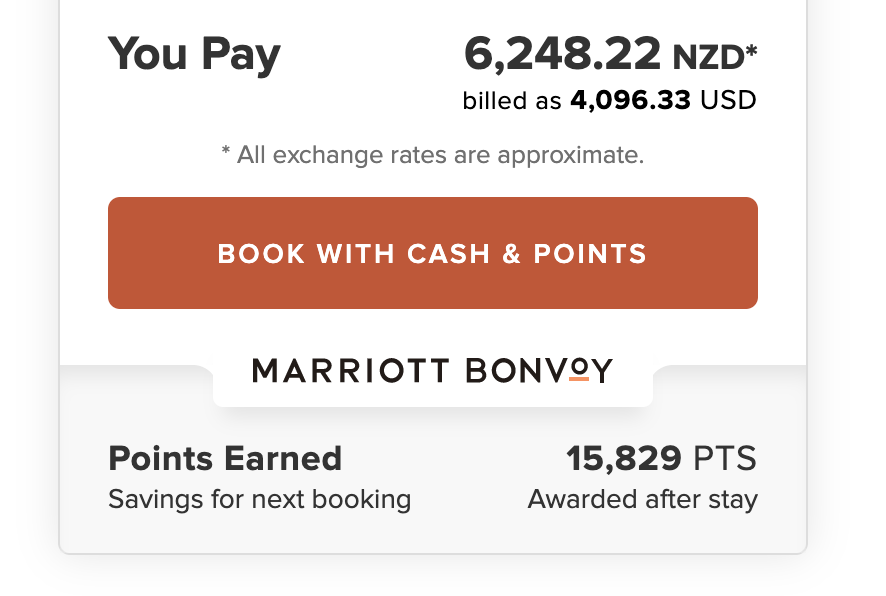The width and height of the screenshot is (886, 596).
Task: Click the Marriott Bonvoy logo
Action: 432,372
